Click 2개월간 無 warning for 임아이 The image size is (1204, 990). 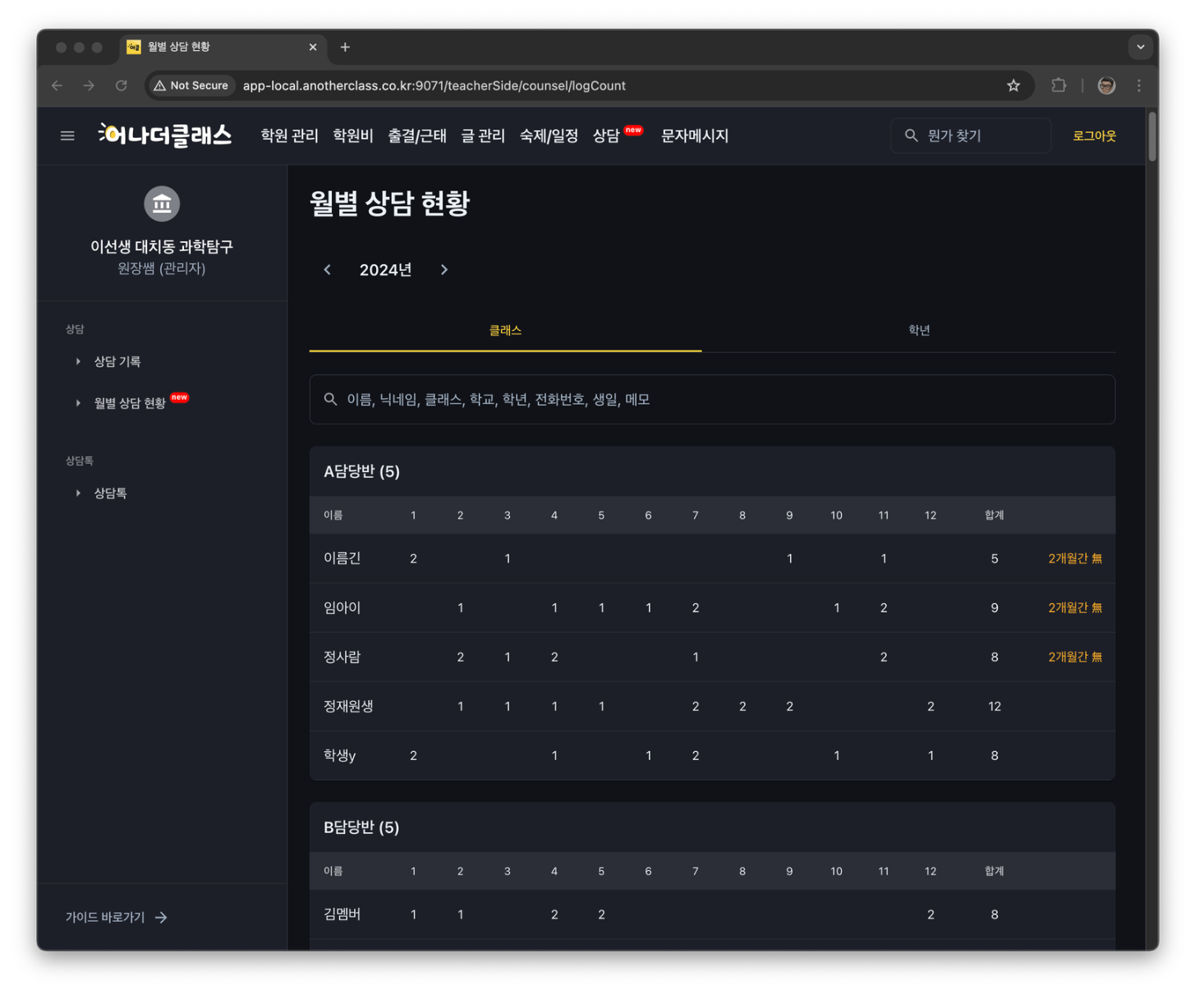[1075, 607]
